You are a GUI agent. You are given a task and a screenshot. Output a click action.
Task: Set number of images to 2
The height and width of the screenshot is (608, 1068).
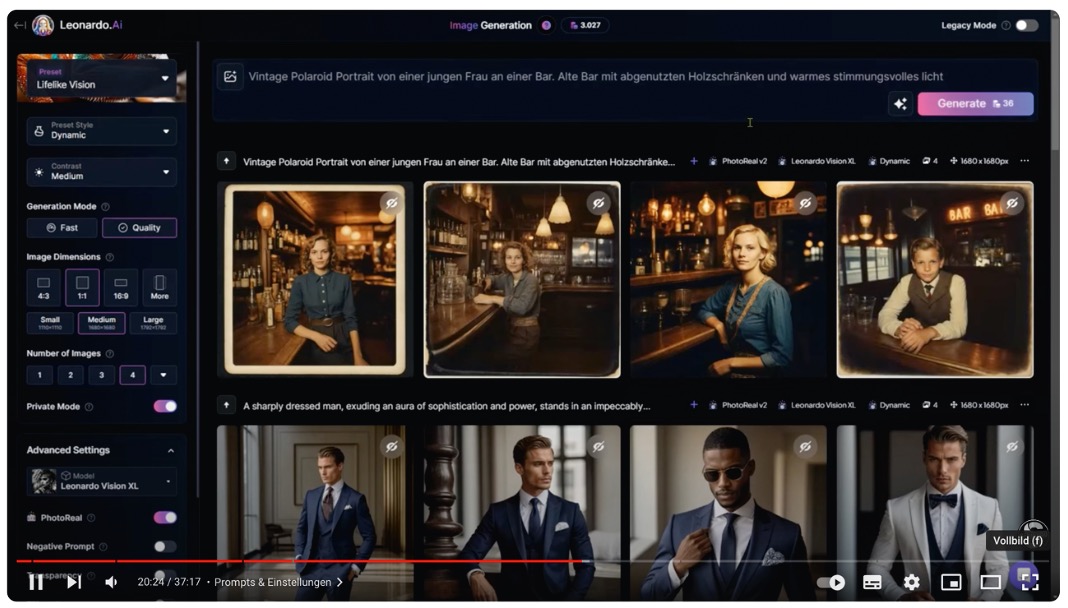point(70,374)
